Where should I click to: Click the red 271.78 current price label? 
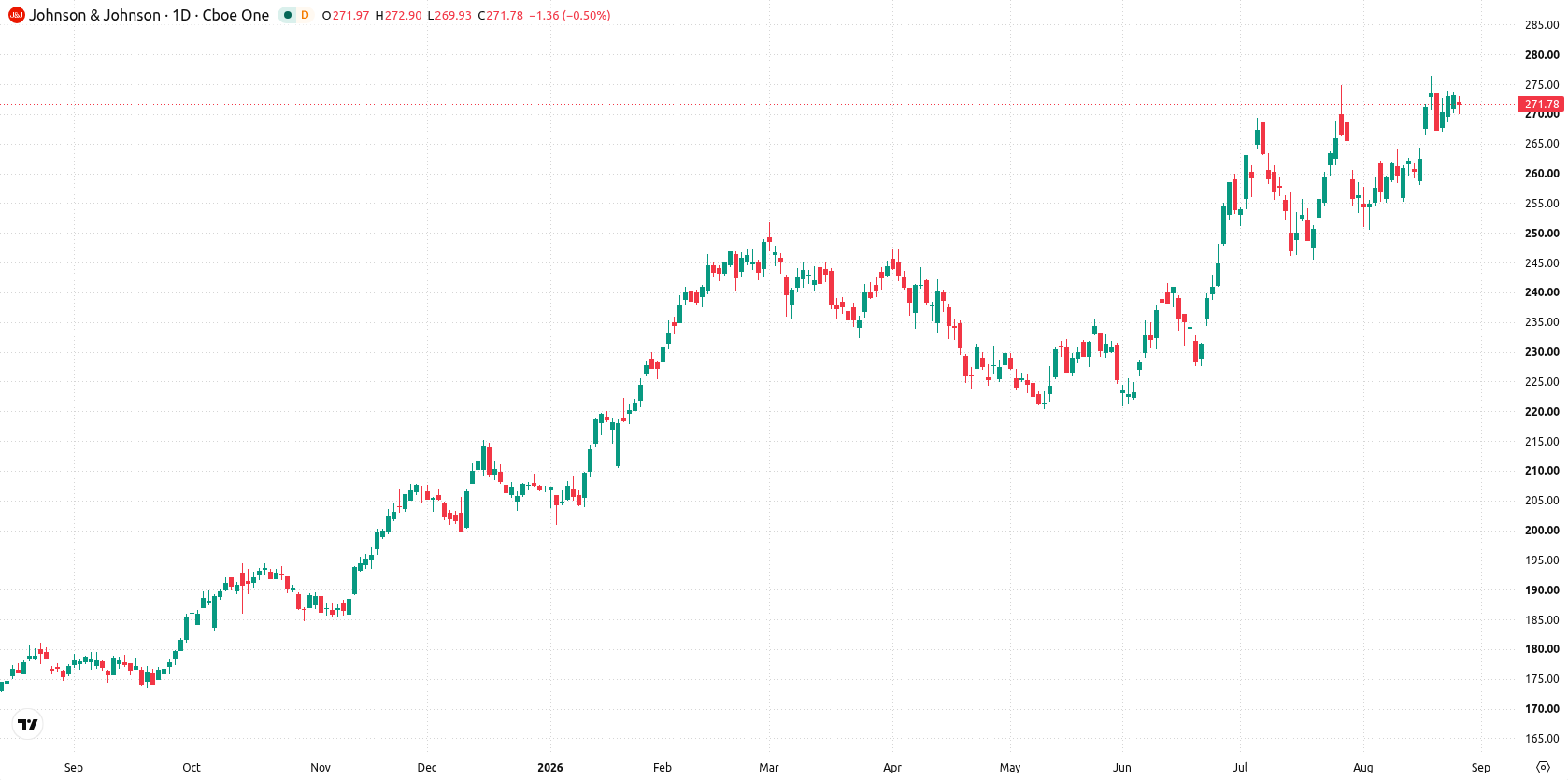point(1542,105)
